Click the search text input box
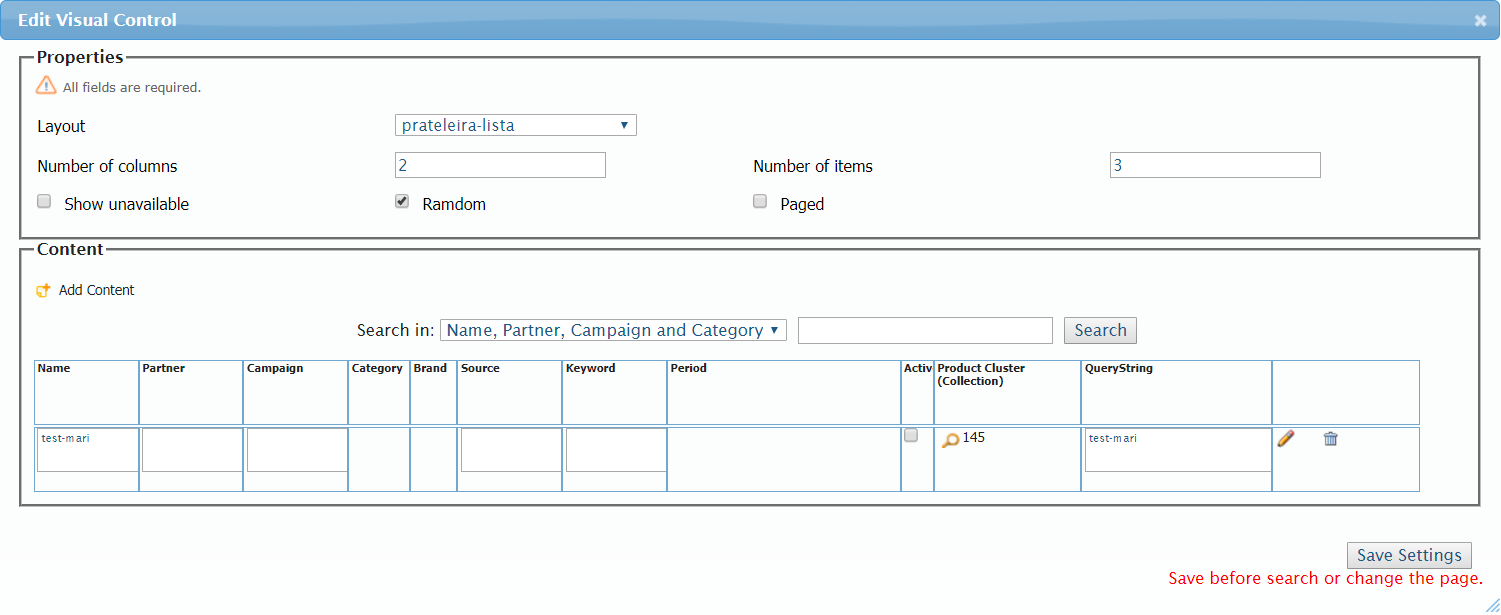The image size is (1501, 615). coord(925,331)
